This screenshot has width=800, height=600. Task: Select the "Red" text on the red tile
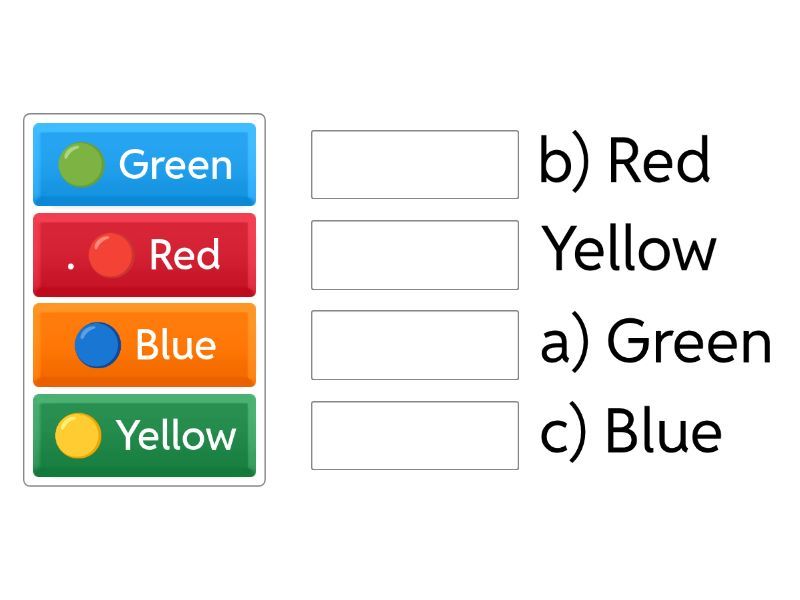coord(184,256)
